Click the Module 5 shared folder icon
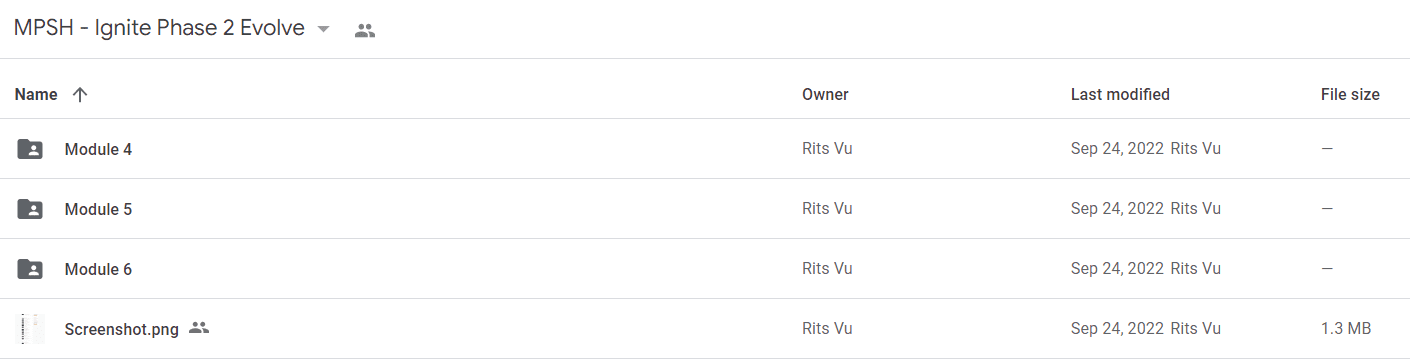This screenshot has width=1410, height=361. (31, 209)
